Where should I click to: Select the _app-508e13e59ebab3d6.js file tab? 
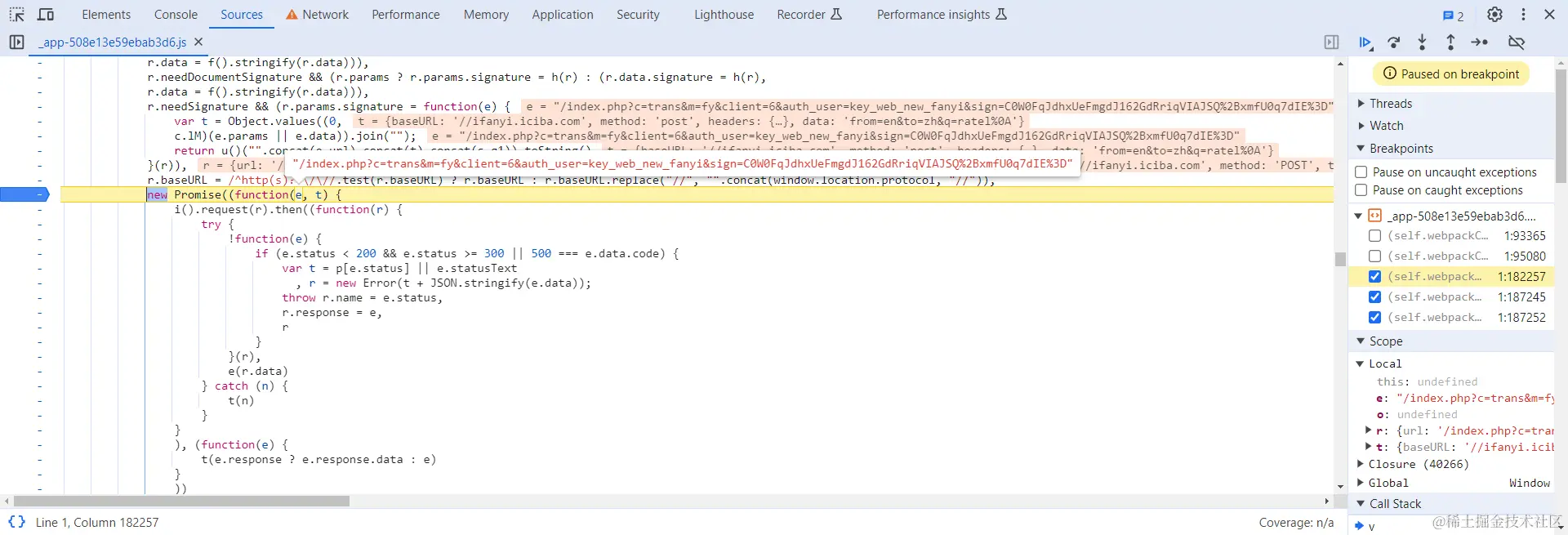pos(114,42)
